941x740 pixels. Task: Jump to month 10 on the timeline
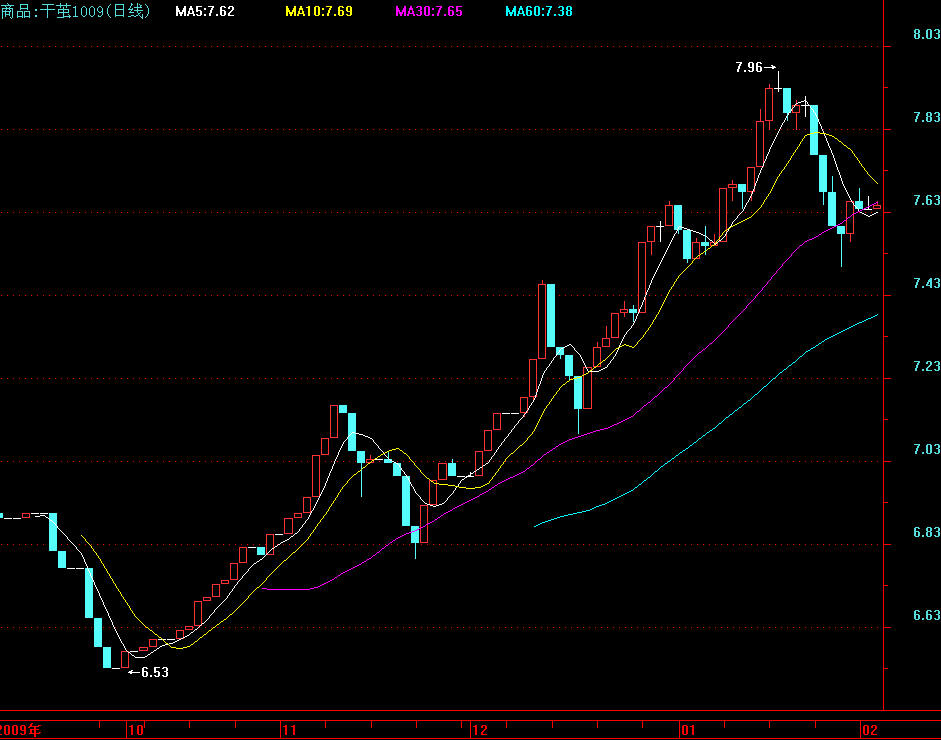pyautogui.click(x=137, y=730)
